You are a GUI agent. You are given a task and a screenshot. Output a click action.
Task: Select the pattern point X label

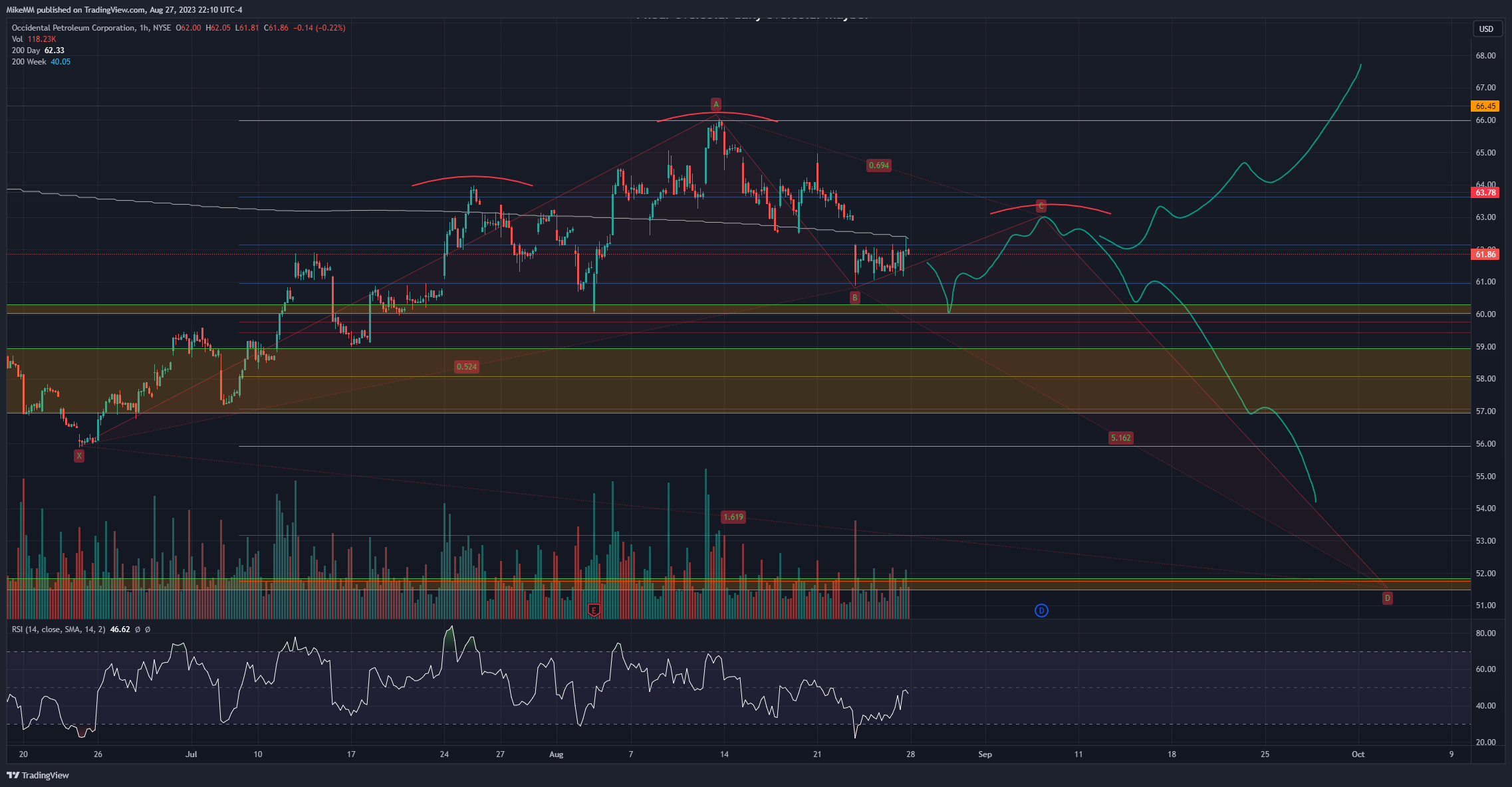pyautogui.click(x=79, y=456)
